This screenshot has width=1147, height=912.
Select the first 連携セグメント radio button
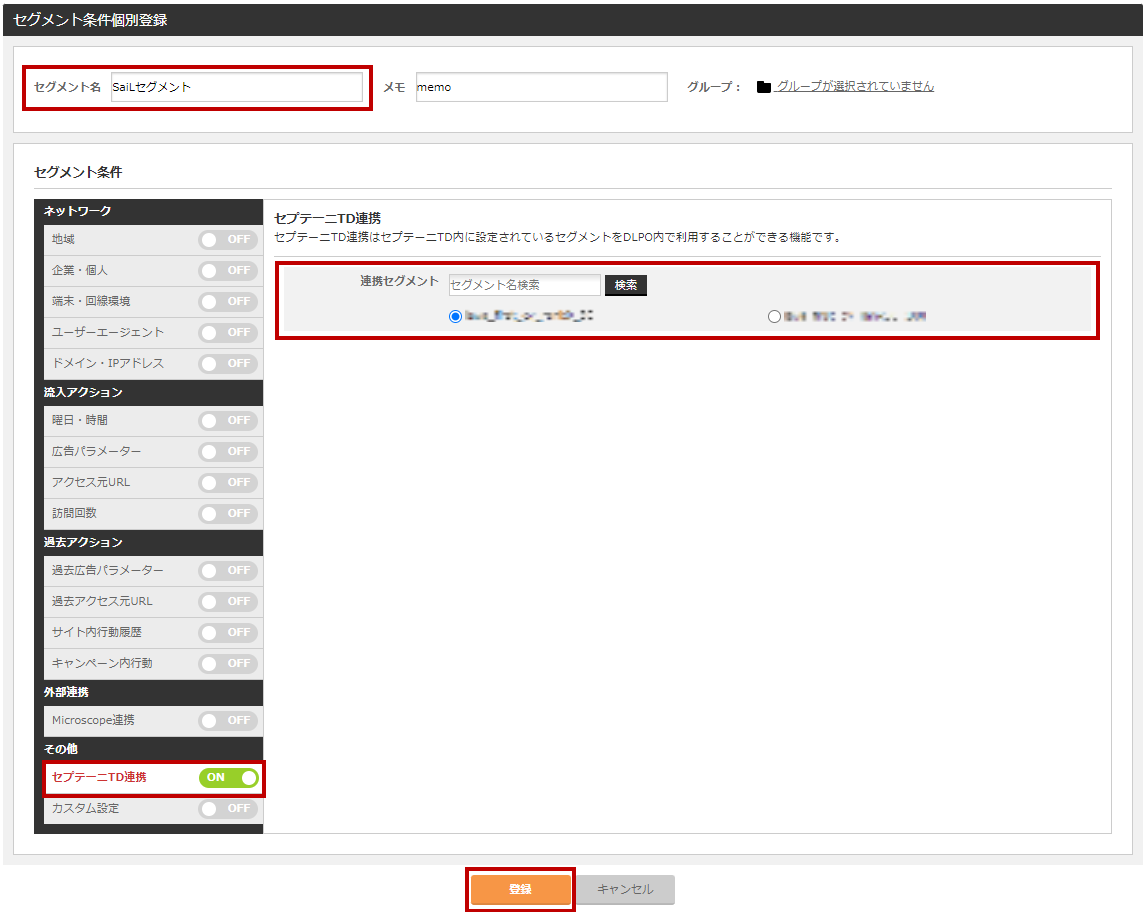pyautogui.click(x=456, y=316)
